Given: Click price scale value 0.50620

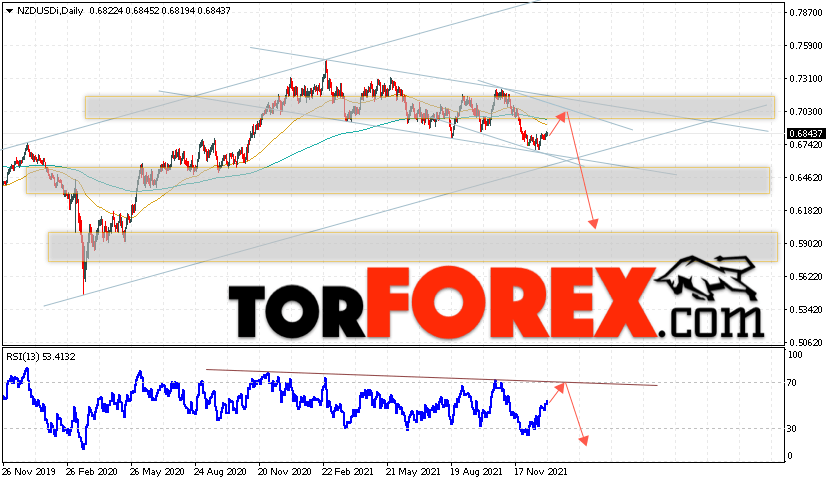Looking at the screenshot, I should (806, 343).
